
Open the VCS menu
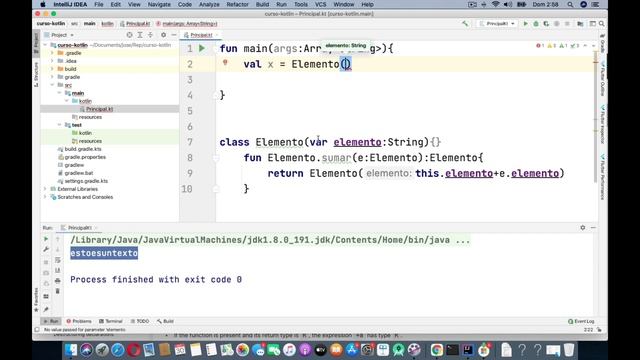coord(320,4)
